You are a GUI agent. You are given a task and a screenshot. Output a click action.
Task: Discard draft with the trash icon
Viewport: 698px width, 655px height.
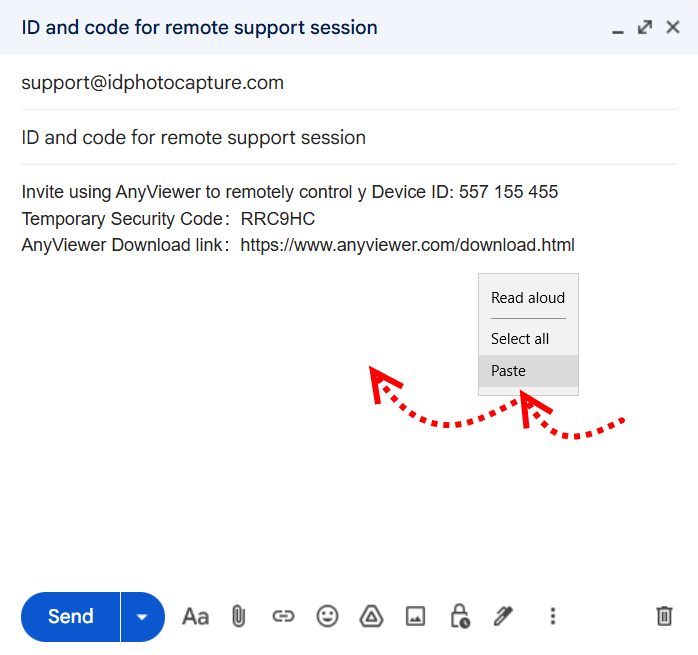coord(664,616)
